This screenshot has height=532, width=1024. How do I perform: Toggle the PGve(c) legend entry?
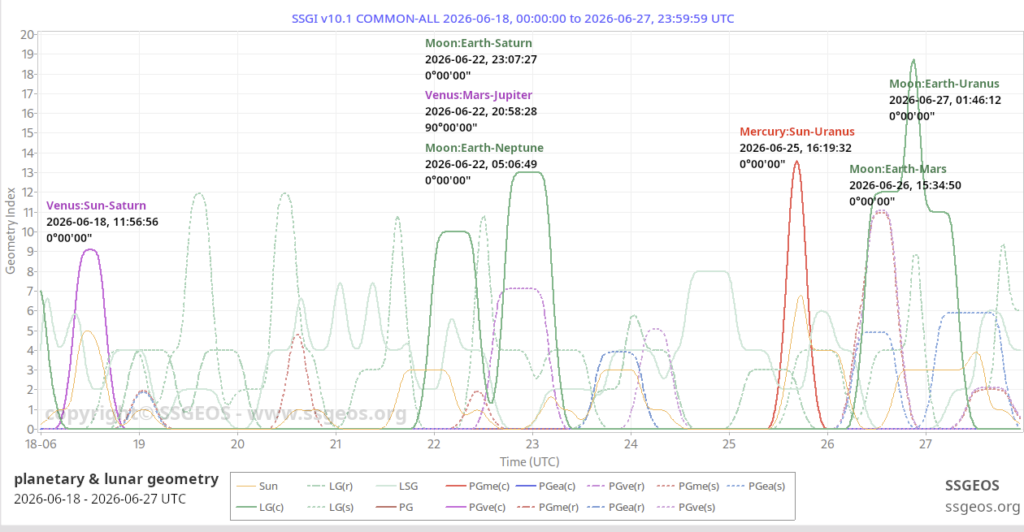(476, 507)
